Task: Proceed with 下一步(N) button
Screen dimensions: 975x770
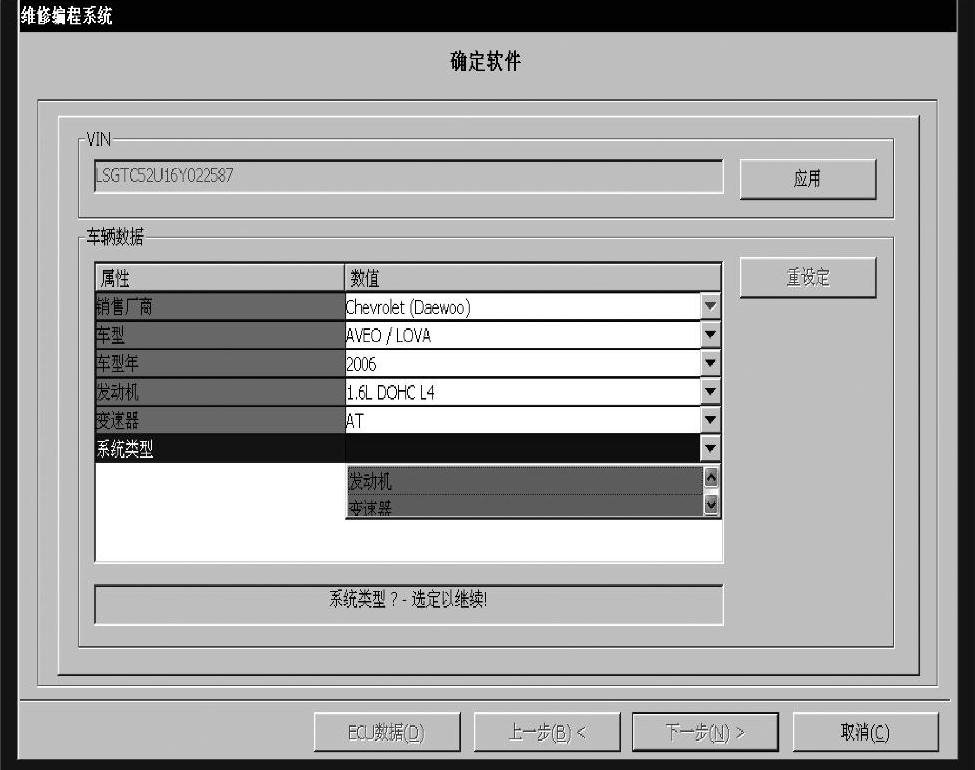Action: (x=706, y=733)
